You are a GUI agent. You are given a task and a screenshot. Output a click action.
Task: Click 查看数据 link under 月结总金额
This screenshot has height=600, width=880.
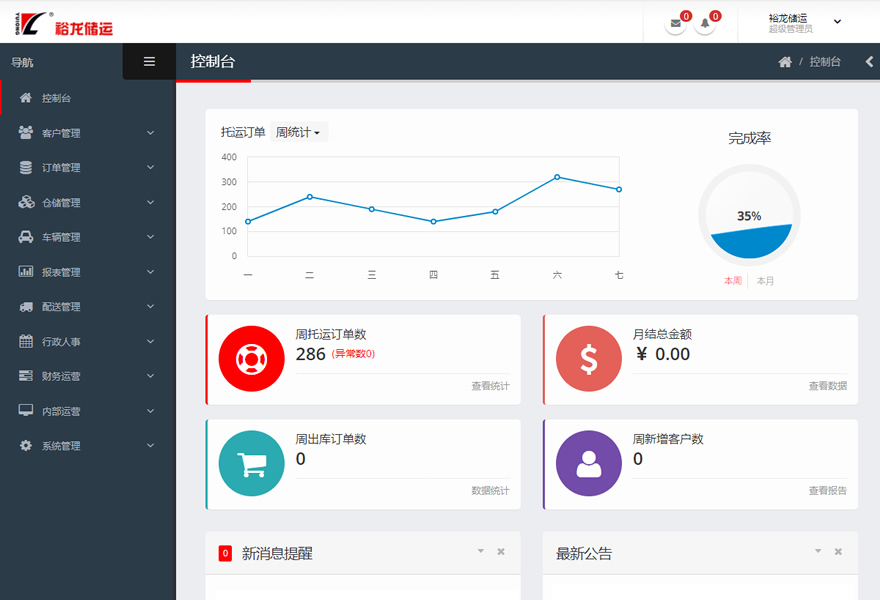coord(828,386)
